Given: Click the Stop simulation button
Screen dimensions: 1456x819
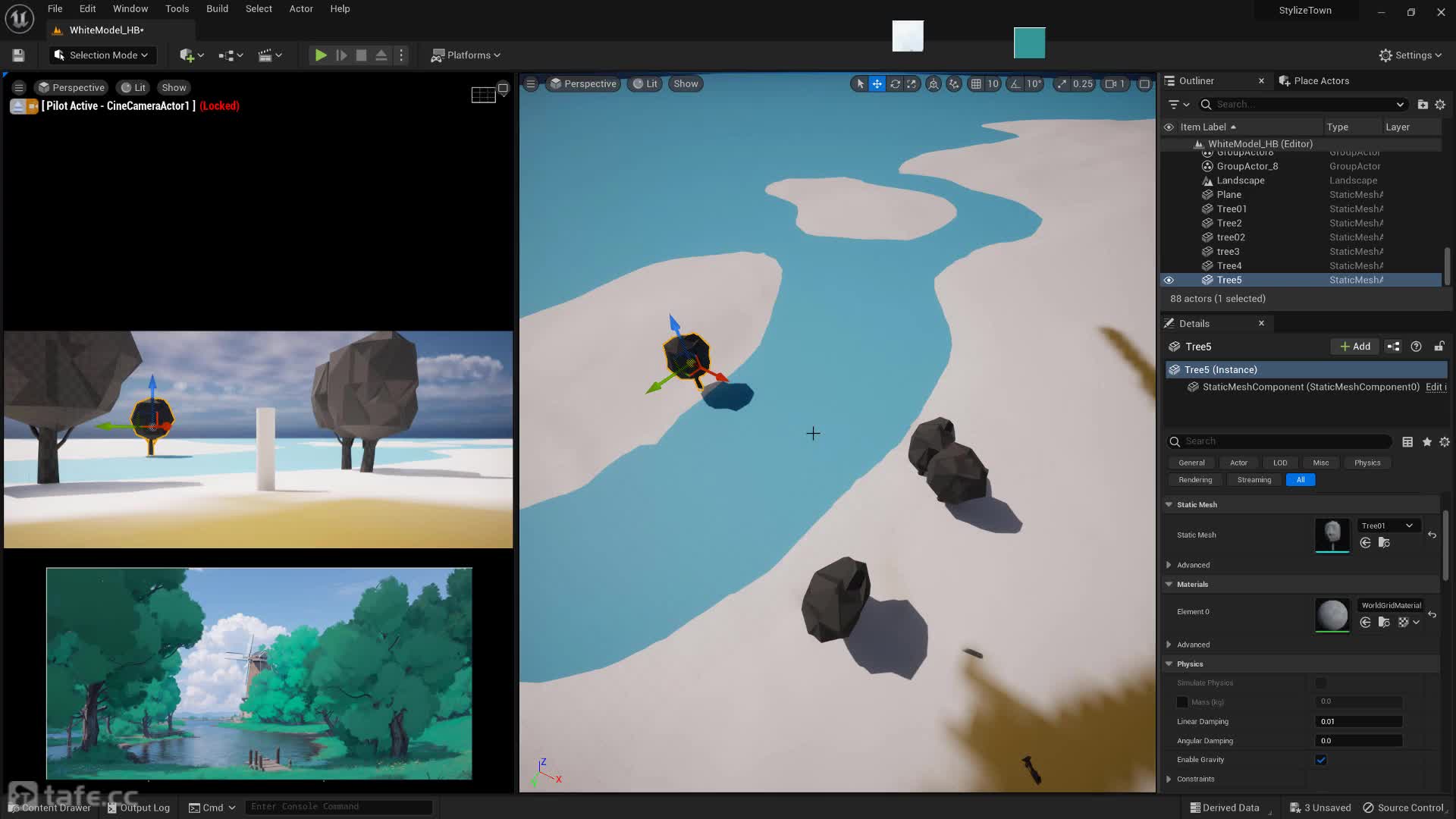Looking at the screenshot, I should point(362,55).
